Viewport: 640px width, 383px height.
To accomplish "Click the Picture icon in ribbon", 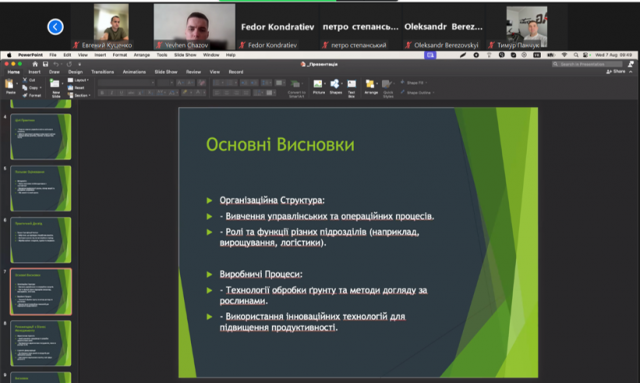I will click(318, 84).
